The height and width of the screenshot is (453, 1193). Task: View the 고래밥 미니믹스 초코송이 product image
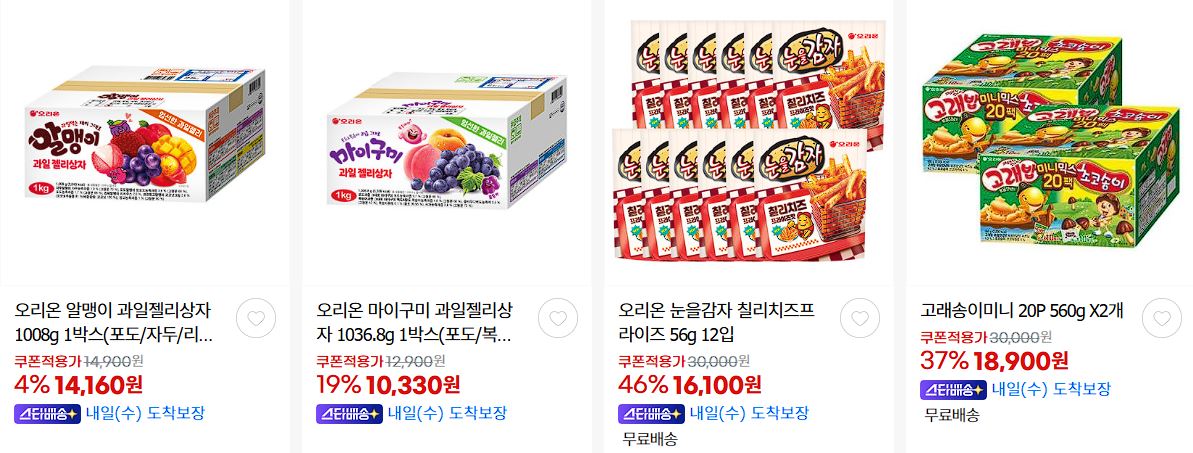pos(1051,139)
